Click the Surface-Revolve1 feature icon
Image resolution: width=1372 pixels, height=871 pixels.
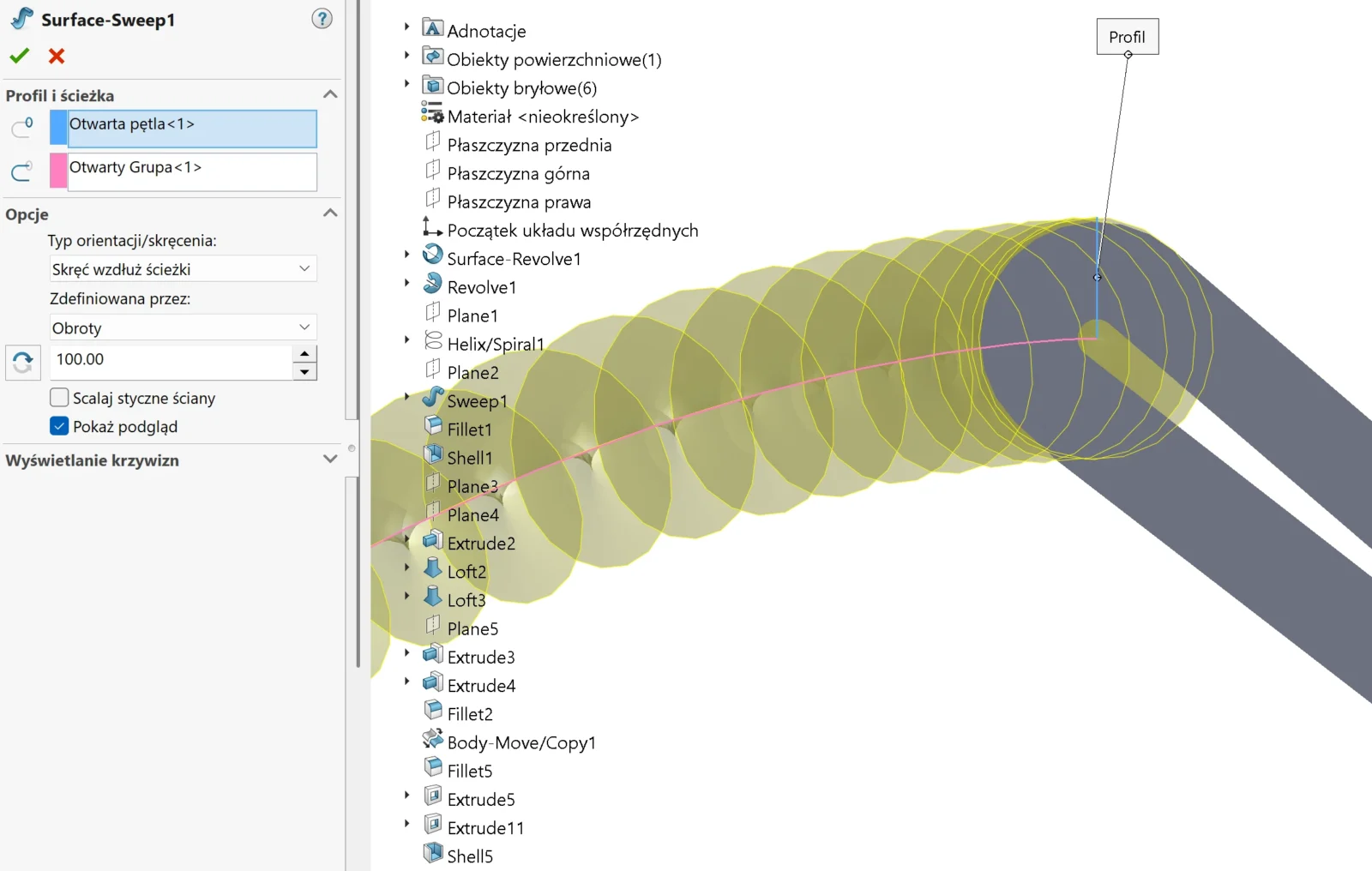tap(433, 256)
